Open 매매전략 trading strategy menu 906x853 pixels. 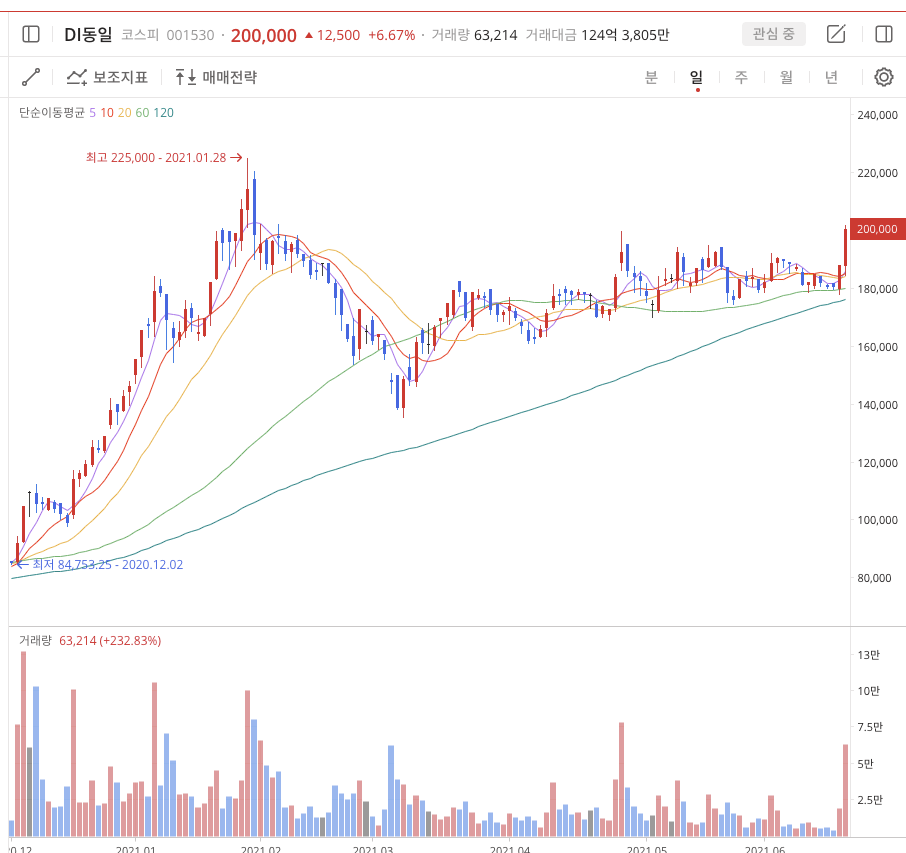216,77
